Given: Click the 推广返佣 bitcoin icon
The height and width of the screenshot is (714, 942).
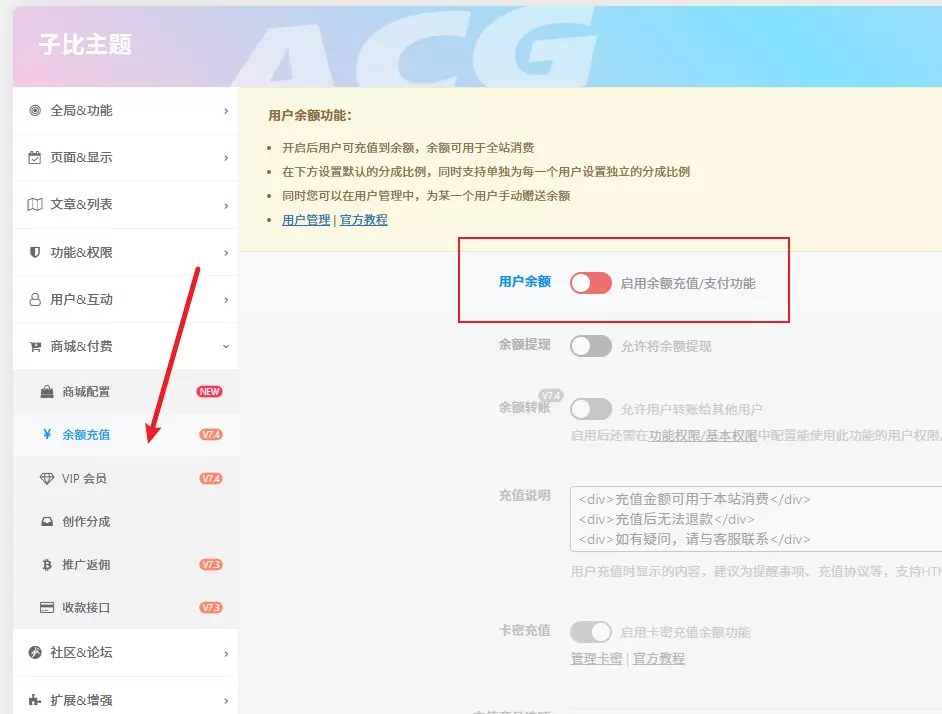Looking at the screenshot, I should click(47, 565).
